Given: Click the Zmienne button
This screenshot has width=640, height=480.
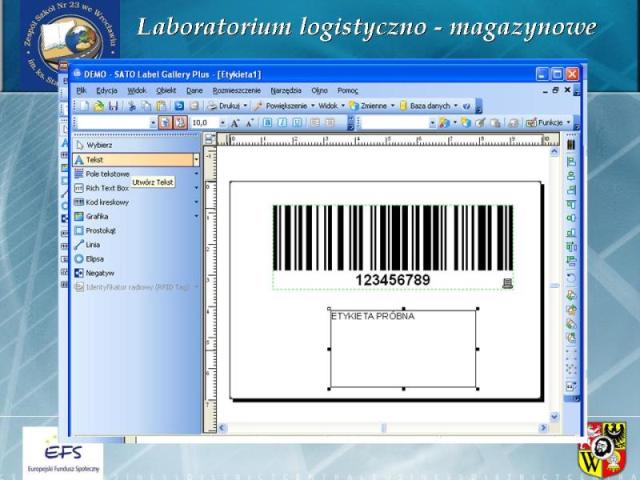Looking at the screenshot, I should click(368, 106).
